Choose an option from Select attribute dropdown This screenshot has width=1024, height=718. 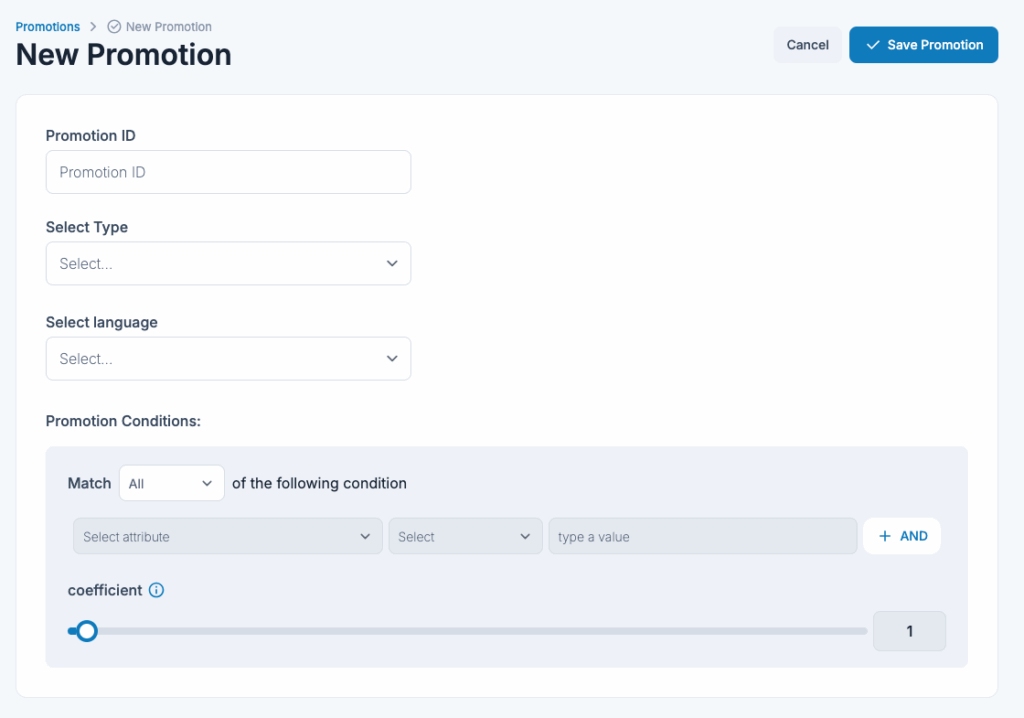227,537
